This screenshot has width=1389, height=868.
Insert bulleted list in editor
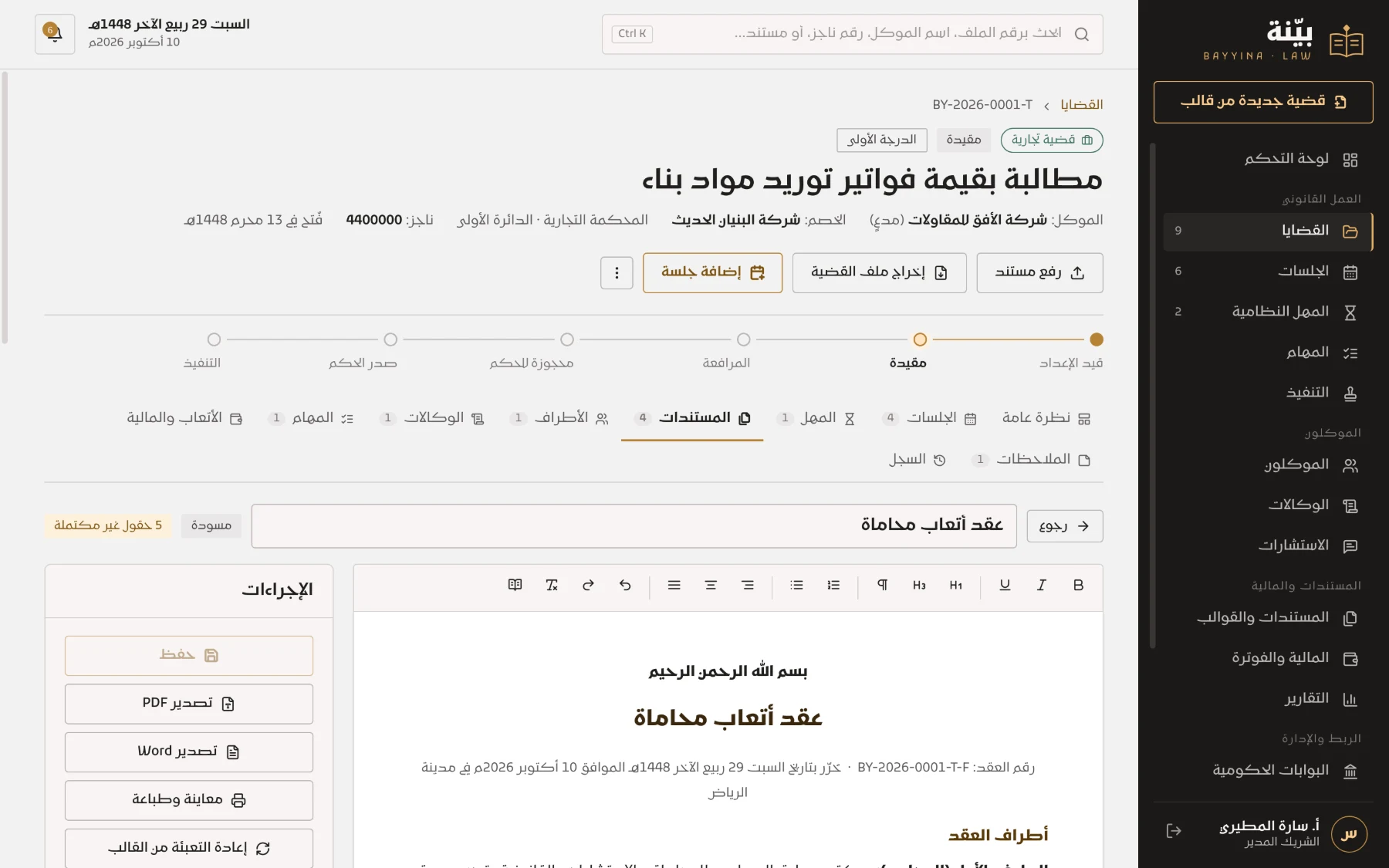pyautogui.click(x=796, y=586)
